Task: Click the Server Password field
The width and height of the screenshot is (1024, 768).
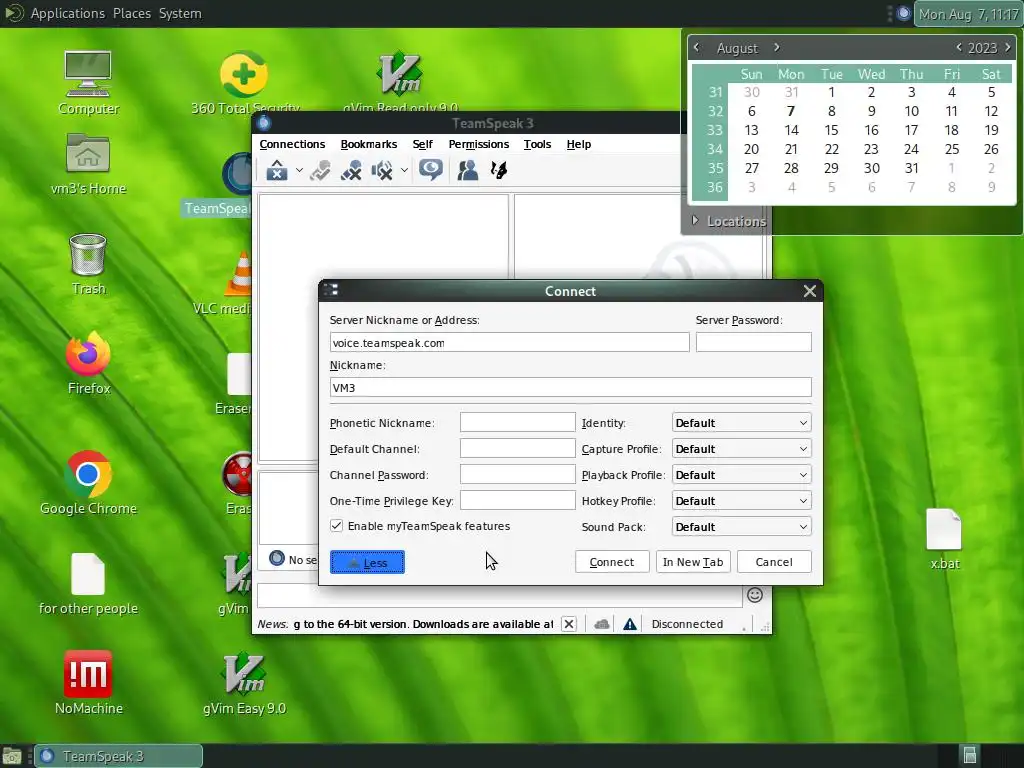Action: point(754,342)
